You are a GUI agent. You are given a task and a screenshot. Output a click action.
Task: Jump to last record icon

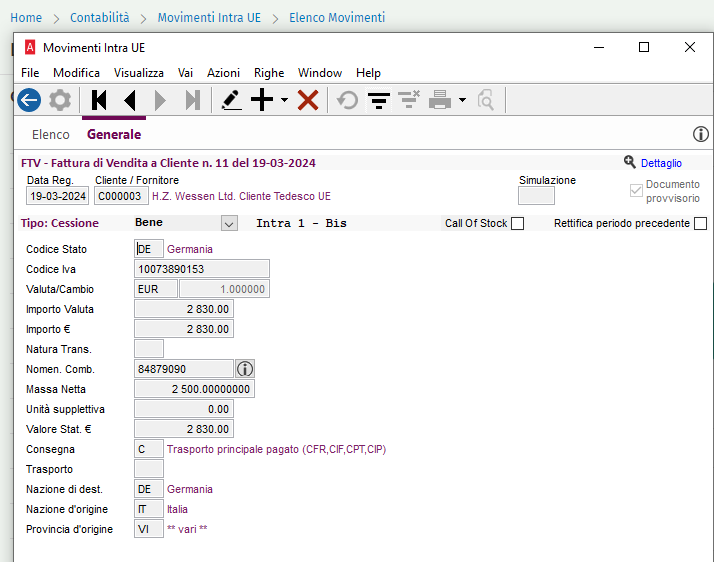pos(193,100)
